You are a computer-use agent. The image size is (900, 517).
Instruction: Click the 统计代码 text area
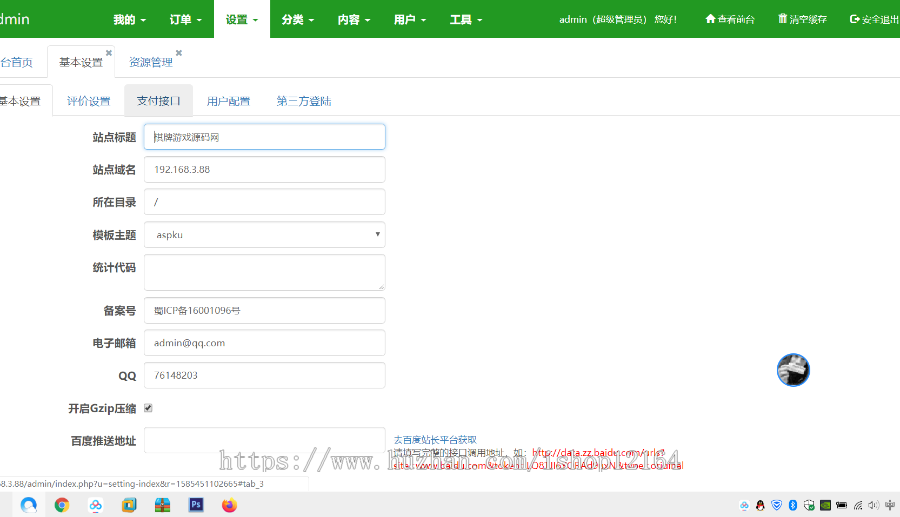[x=265, y=273]
